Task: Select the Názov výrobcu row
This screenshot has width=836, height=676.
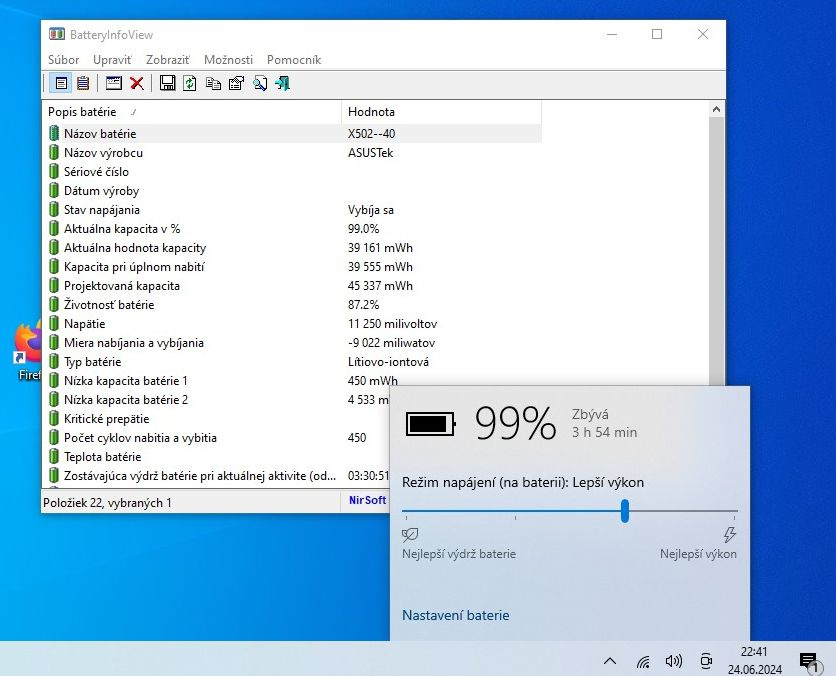Action: point(294,153)
